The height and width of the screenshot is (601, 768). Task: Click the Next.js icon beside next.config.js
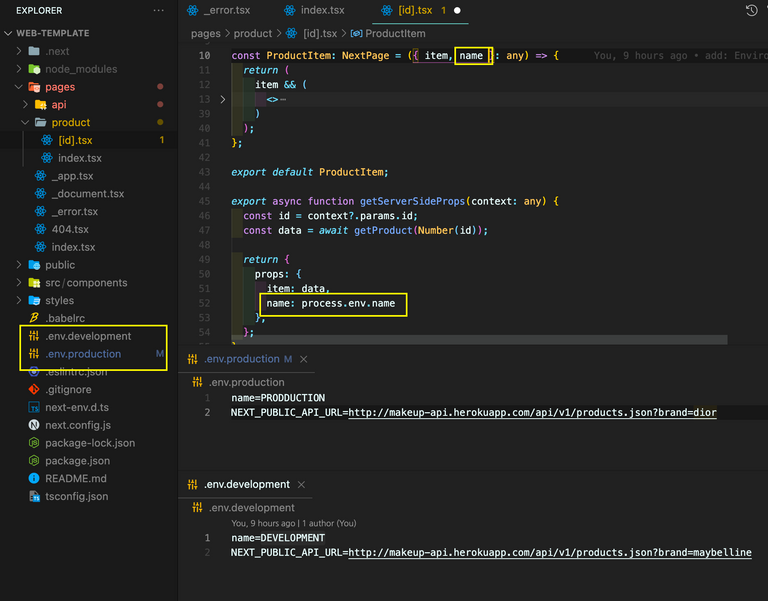[34, 425]
